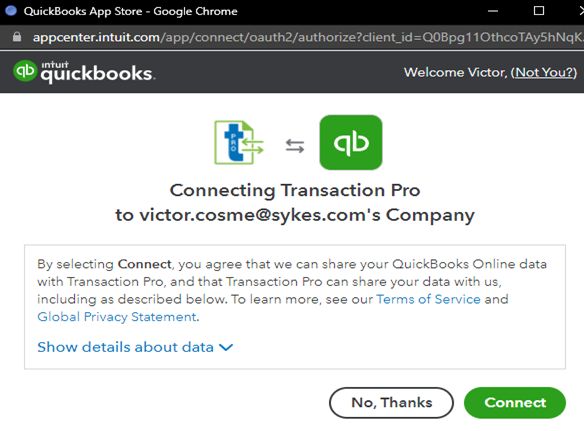Minimize the QuickBooks App Store window
584x431 pixels.
click(x=493, y=11)
